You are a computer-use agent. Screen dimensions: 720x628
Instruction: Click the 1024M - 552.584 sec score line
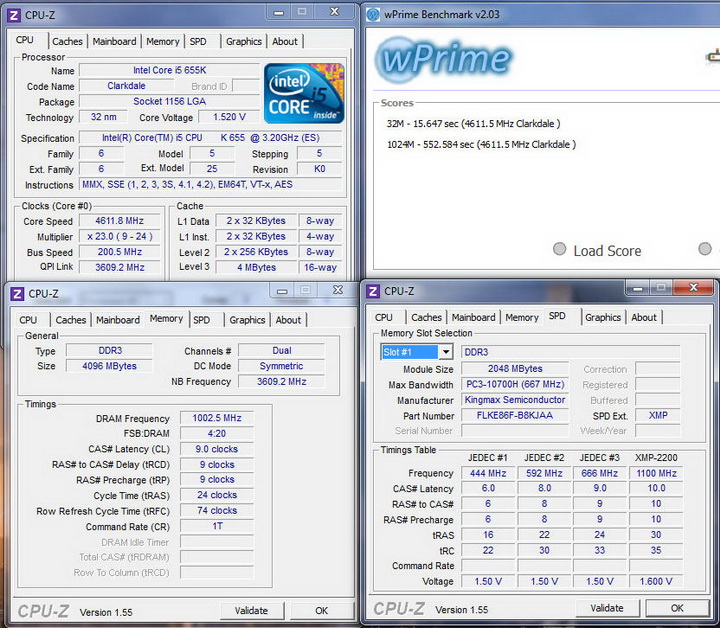(x=481, y=144)
